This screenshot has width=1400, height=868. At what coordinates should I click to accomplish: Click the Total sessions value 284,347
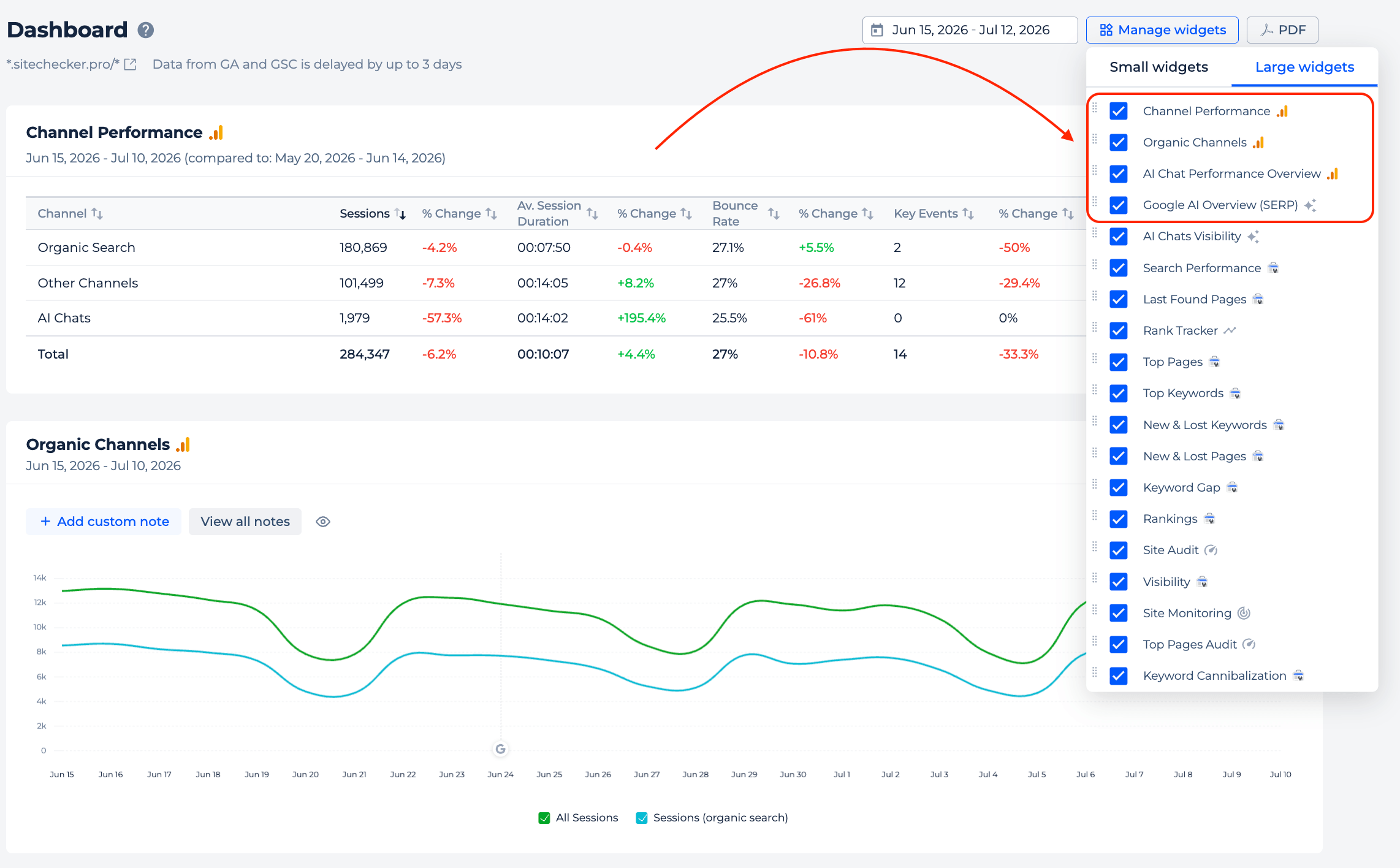pyautogui.click(x=365, y=354)
